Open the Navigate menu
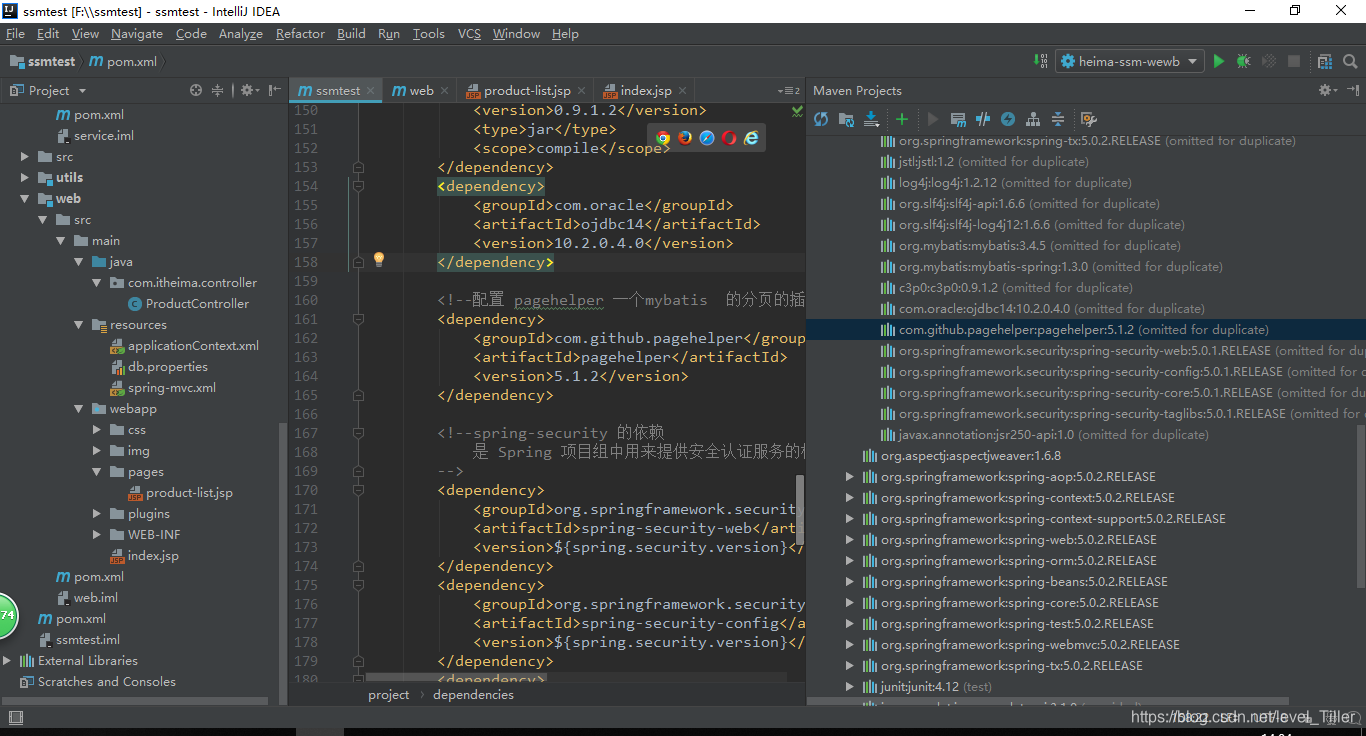Viewport: 1366px width, 736px height. tap(137, 33)
